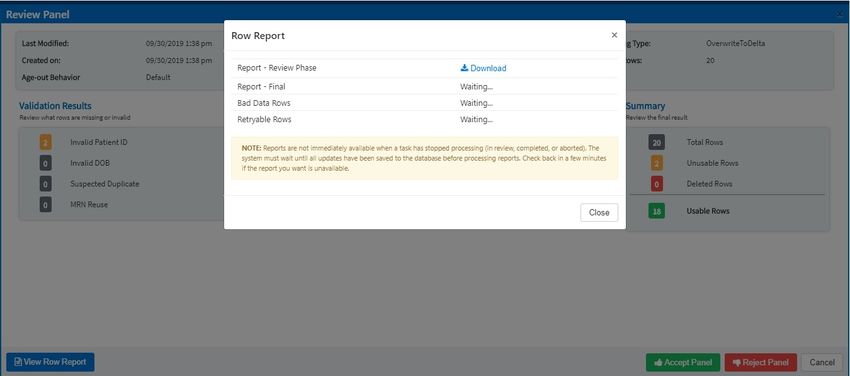This screenshot has width=850, height=376.
Task: Open View Row Report in Review Panel
Action: (50, 362)
